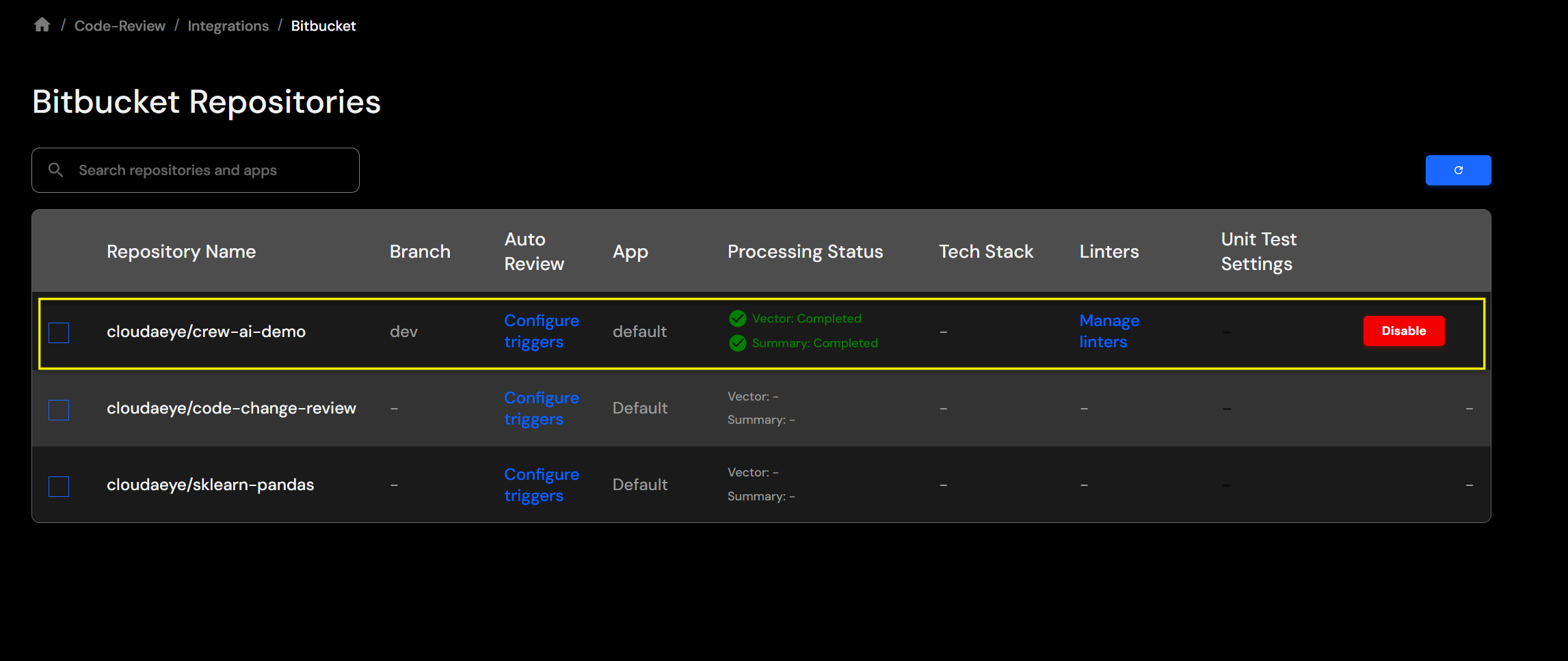
Task: Click the green Summary: Completed check icon
Action: pos(737,343)
